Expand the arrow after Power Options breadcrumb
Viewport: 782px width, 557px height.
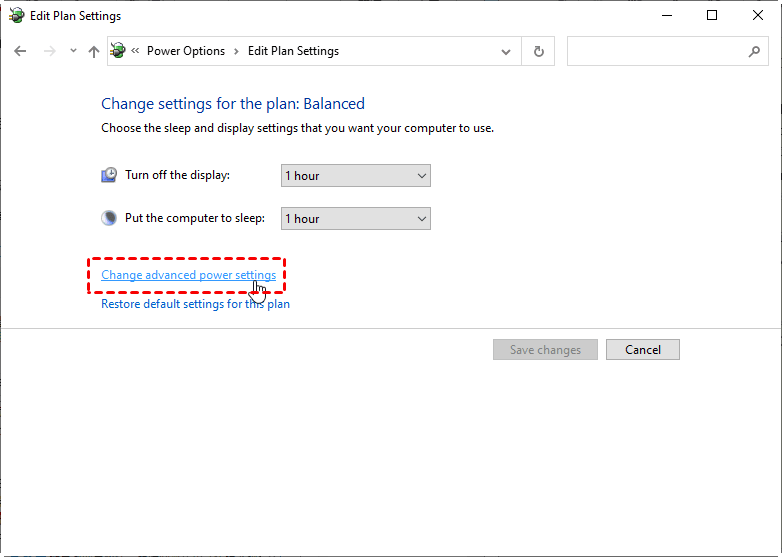[237, 51]
